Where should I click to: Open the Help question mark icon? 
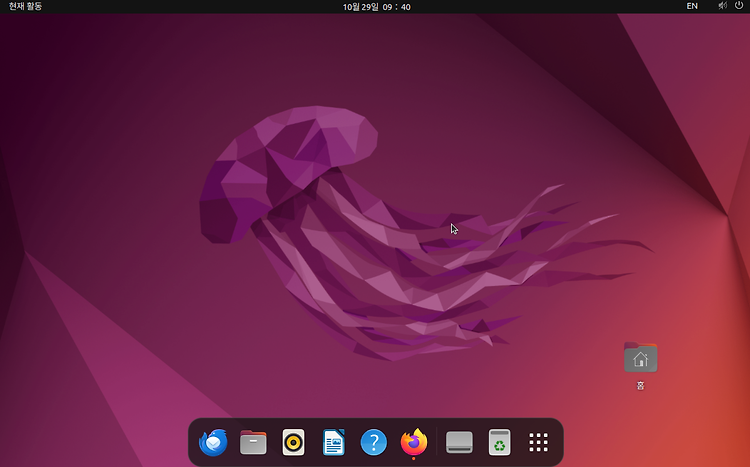374,442
